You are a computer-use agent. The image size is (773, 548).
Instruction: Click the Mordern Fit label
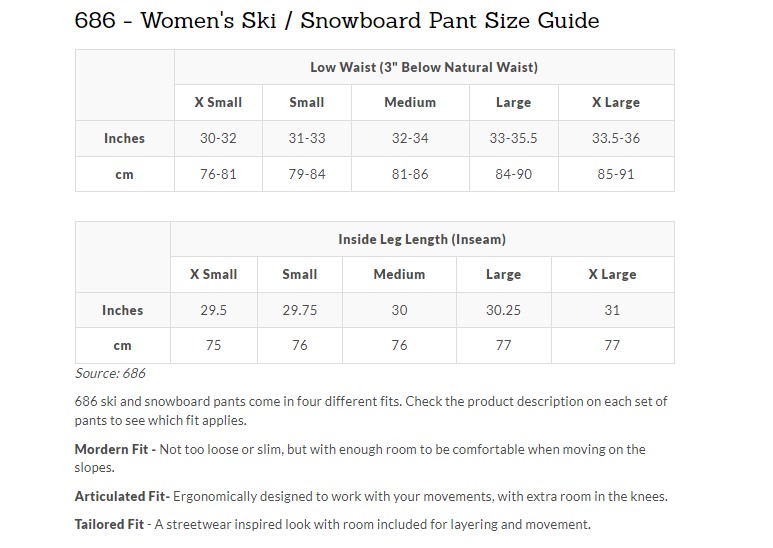pyautogui.click(x=114, y=450)
